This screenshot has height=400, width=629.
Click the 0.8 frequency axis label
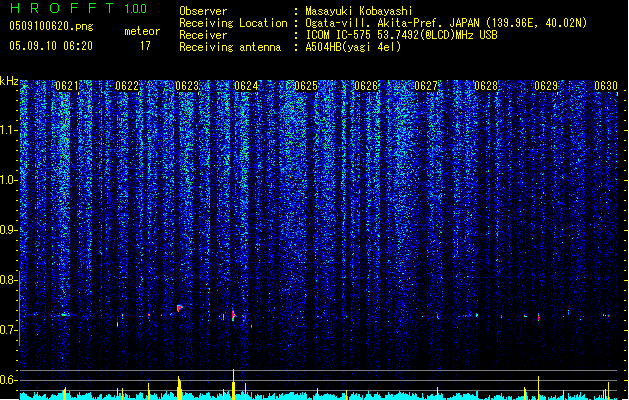[x=9, y=280]
